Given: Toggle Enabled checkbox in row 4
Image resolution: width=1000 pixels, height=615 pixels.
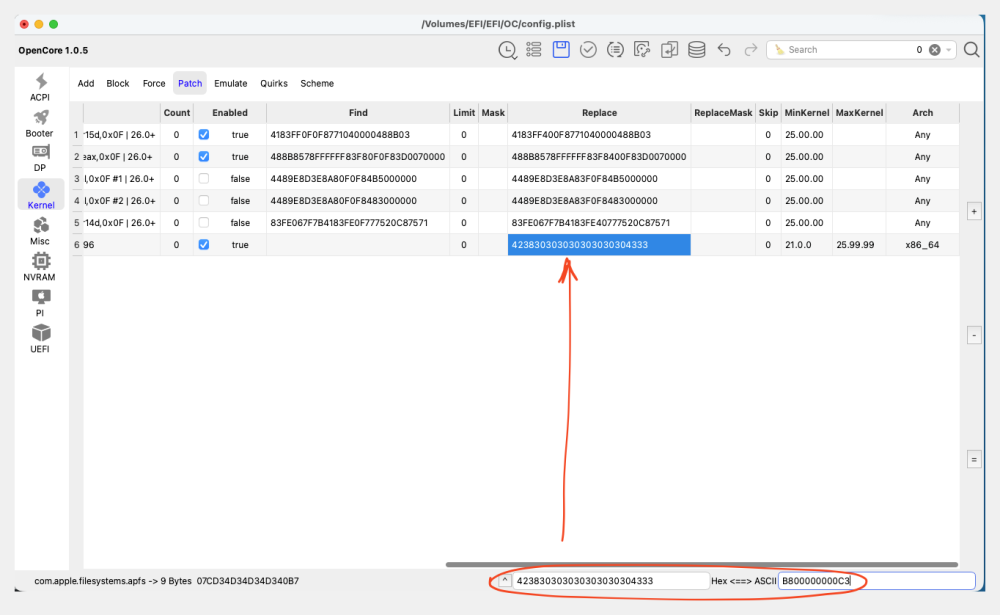Looking at the screenshot, I should [203, 200].
